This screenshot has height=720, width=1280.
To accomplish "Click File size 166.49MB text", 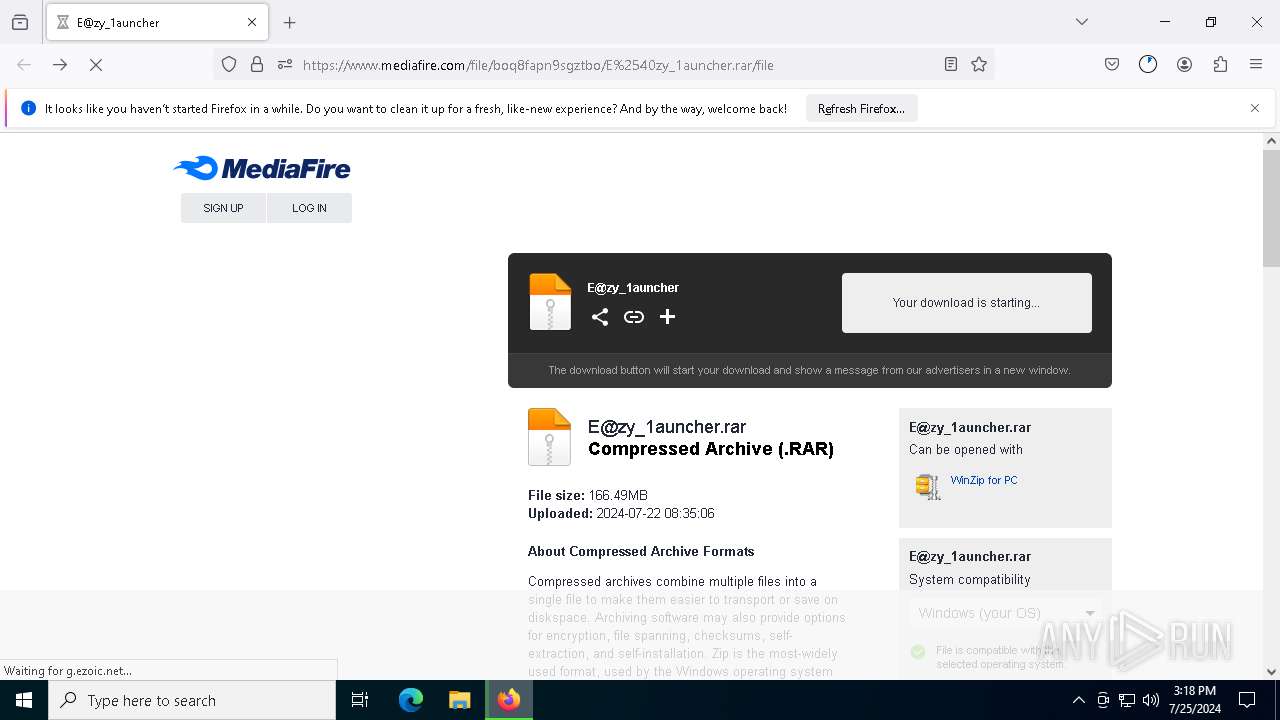I will [588, 495].
